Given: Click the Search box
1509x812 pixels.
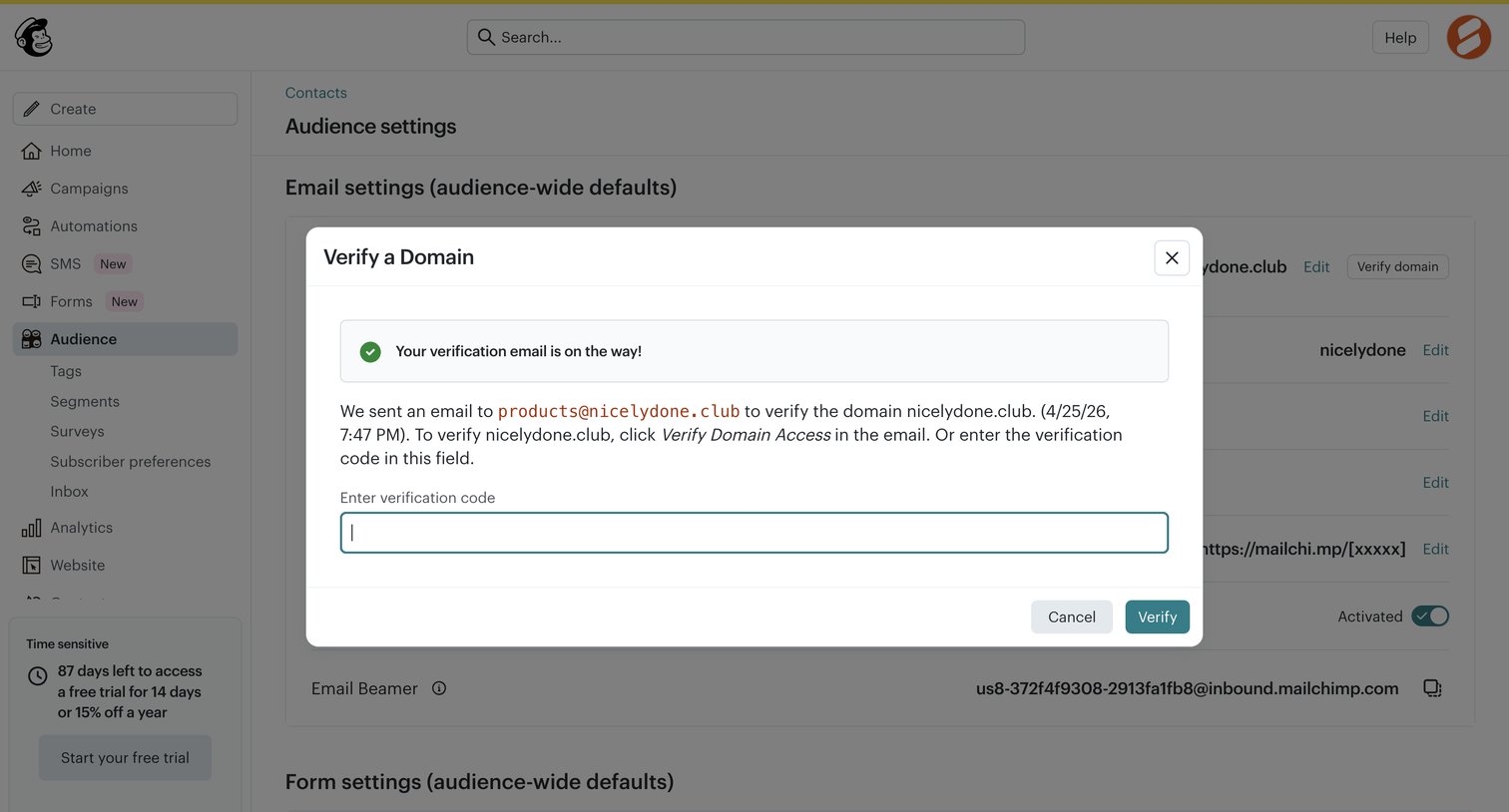Looking at the screenshot, I should [746, 37].
